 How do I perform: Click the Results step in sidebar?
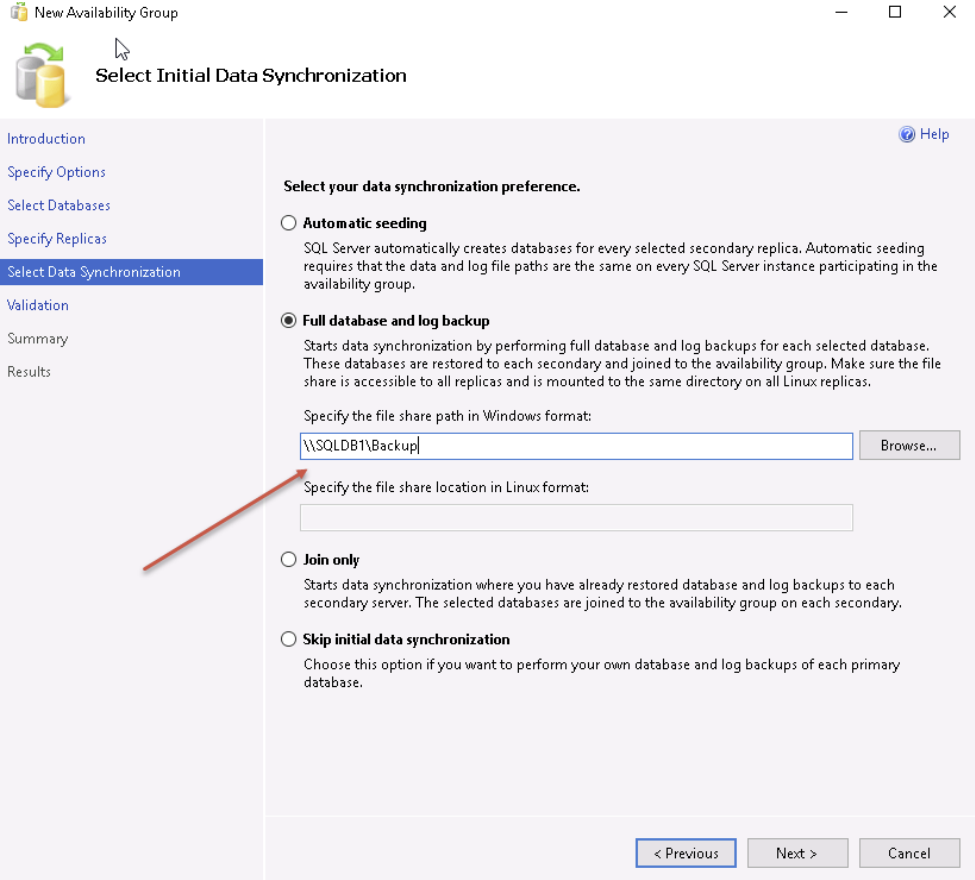click(x=29, y=372)
